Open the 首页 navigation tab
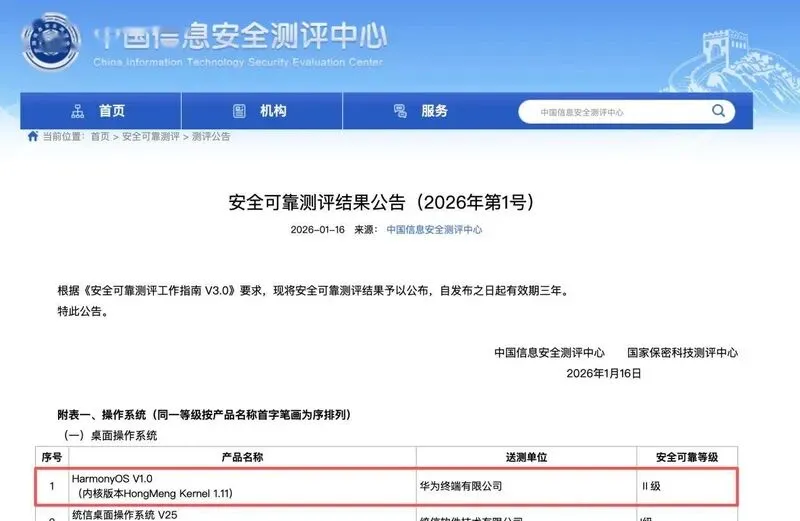Image resolution: width=800 pixels, height=521 pixels. click(x=101, y=111)
